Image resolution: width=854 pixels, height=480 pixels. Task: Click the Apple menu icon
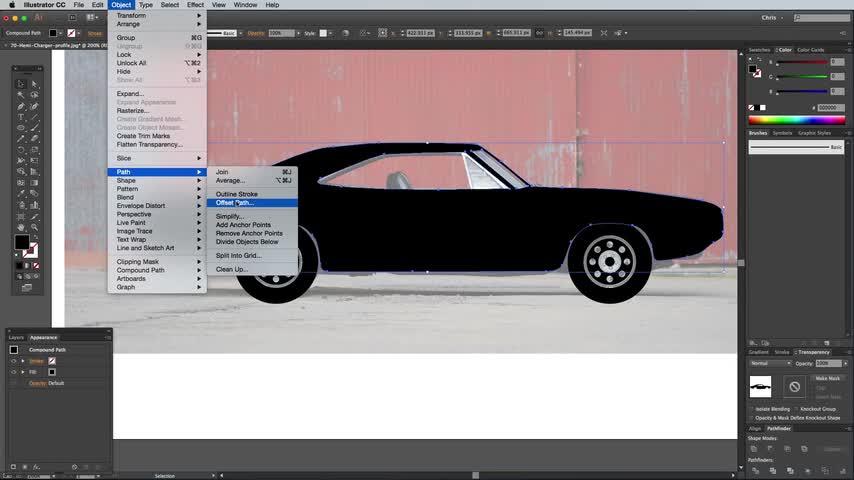click(x=11, y=5)
